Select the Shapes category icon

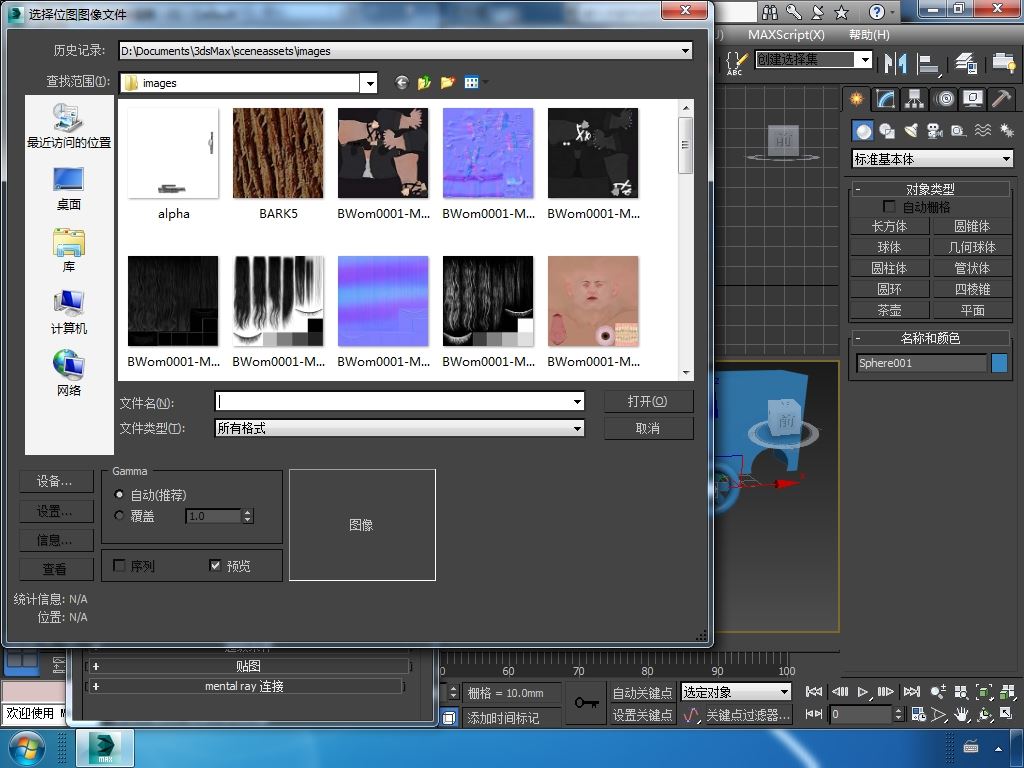tap(887, 131)
